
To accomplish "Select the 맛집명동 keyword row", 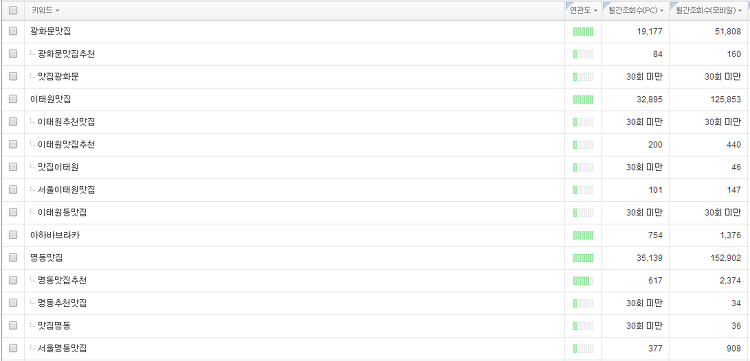I will pos(375,326).
